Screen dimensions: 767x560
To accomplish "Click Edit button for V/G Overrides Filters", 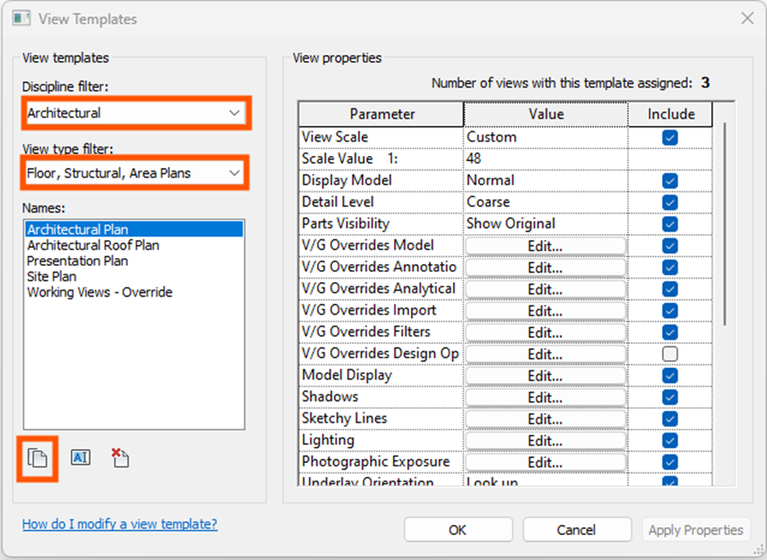I will [545, 333].
